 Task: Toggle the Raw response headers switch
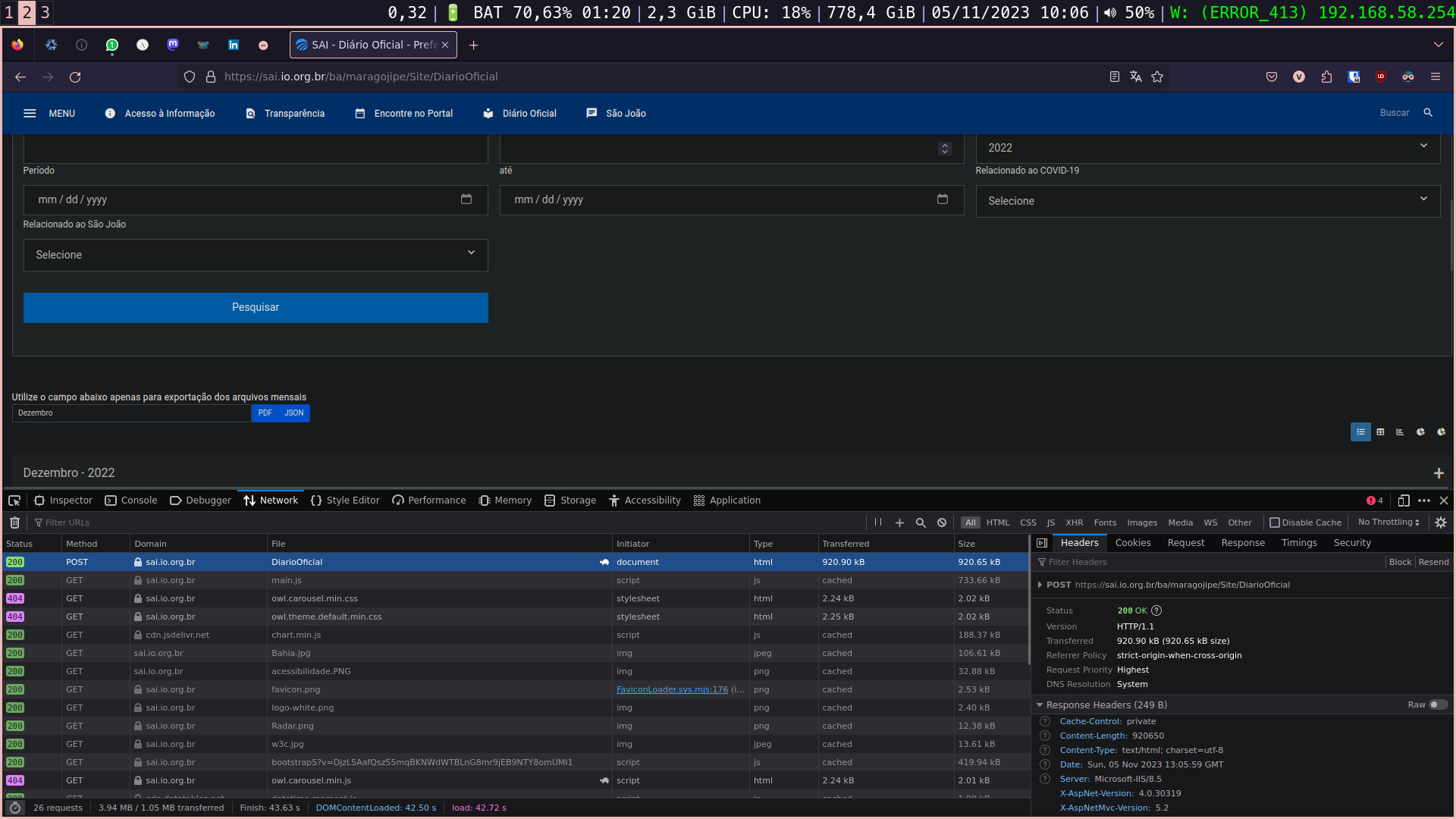point(1438,704)
